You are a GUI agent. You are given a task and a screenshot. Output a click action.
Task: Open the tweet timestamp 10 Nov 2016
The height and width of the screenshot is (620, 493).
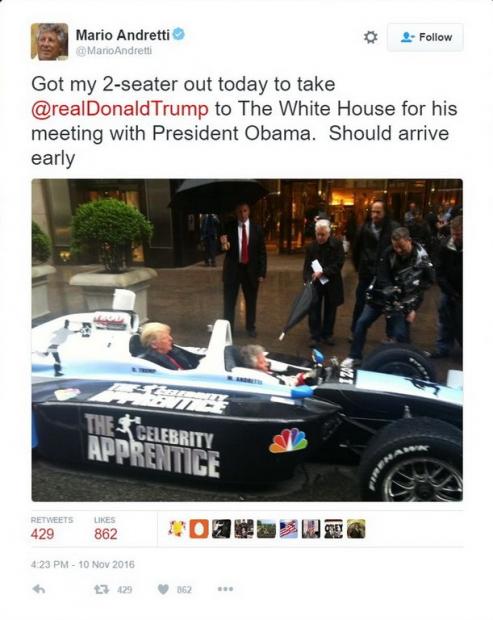point(83,564)
